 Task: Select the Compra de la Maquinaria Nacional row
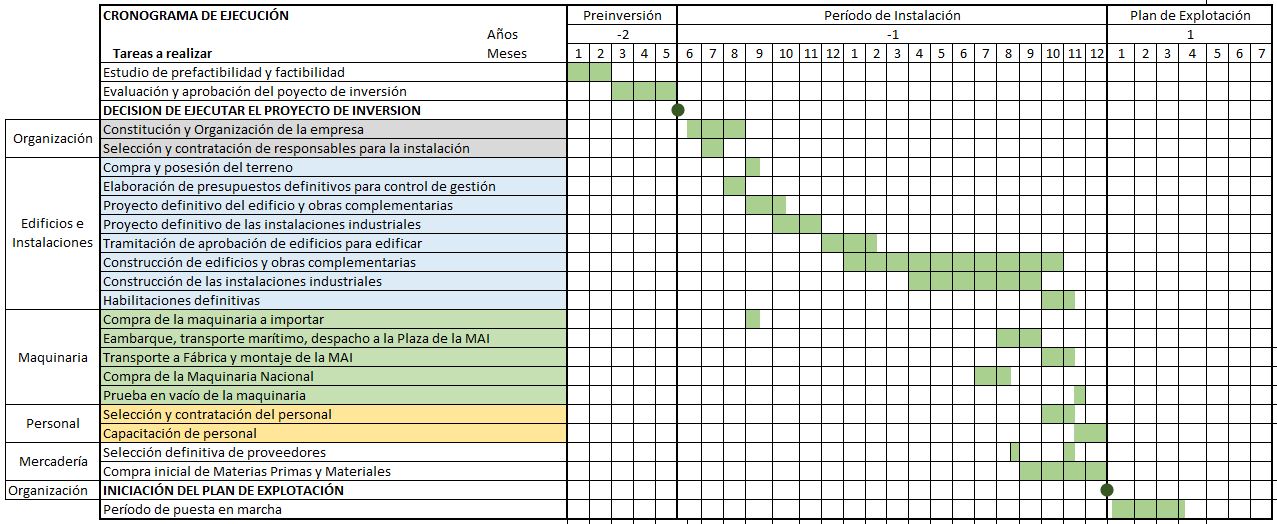(334, 376)
